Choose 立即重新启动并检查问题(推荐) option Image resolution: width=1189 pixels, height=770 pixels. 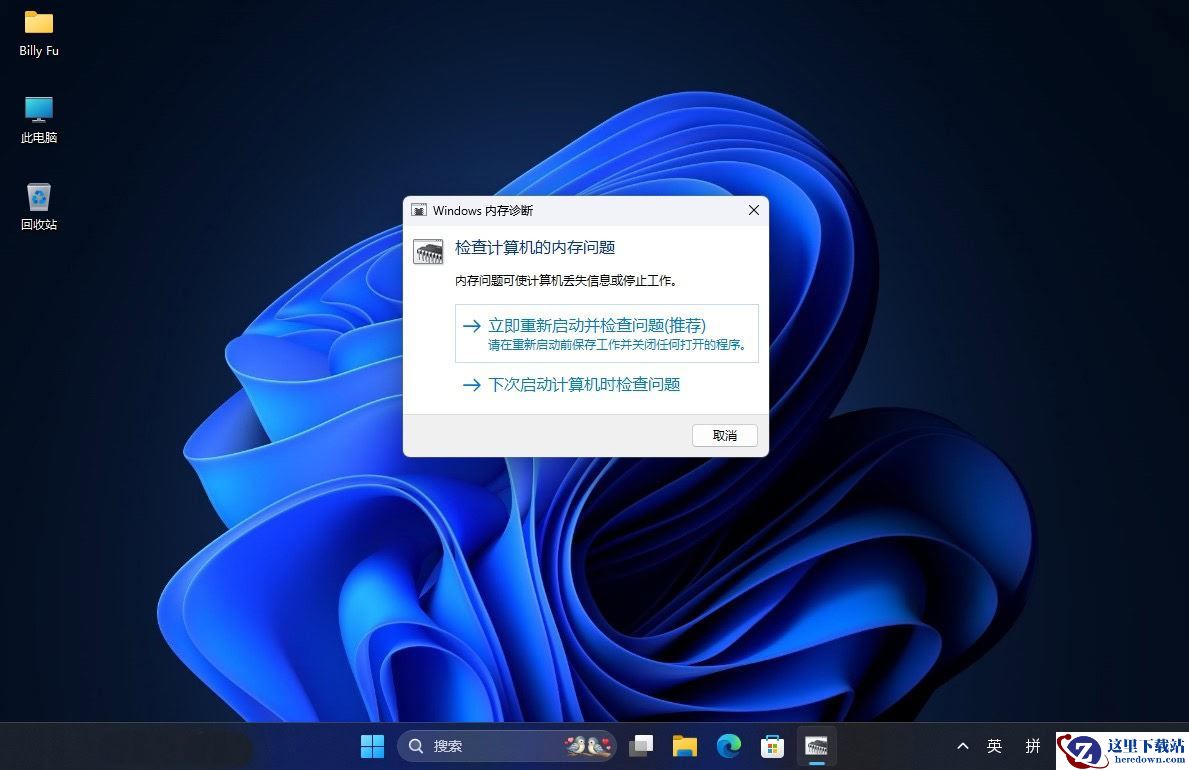606,333
